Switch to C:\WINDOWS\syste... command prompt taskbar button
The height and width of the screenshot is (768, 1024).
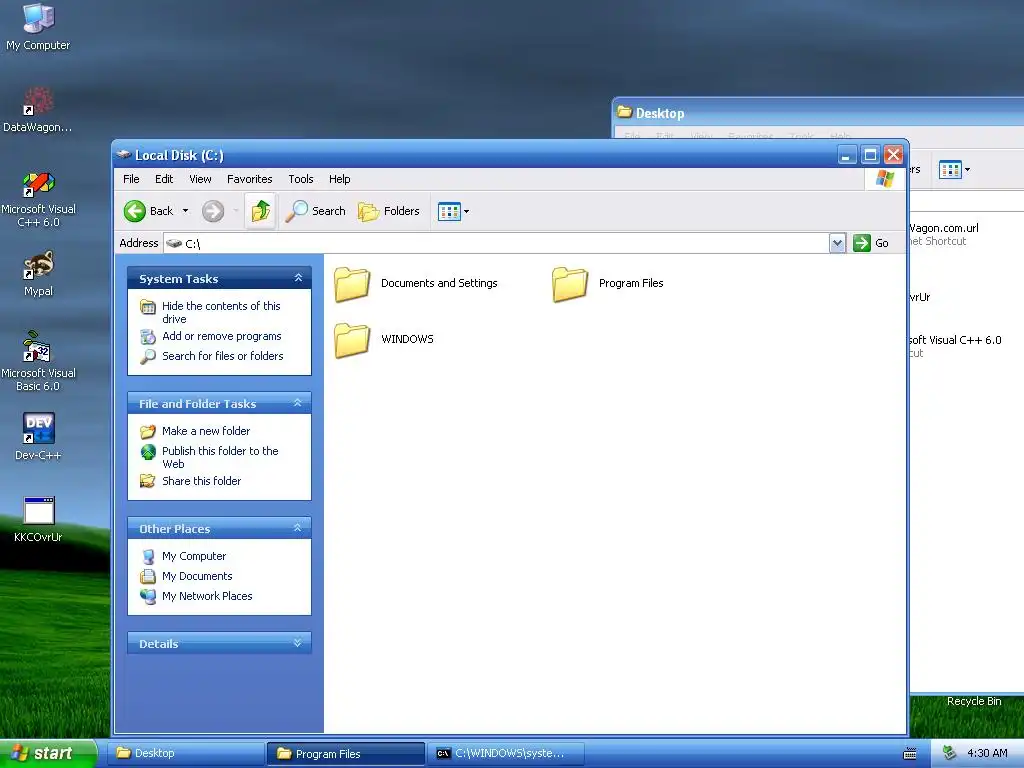click(x=506, y=753)
